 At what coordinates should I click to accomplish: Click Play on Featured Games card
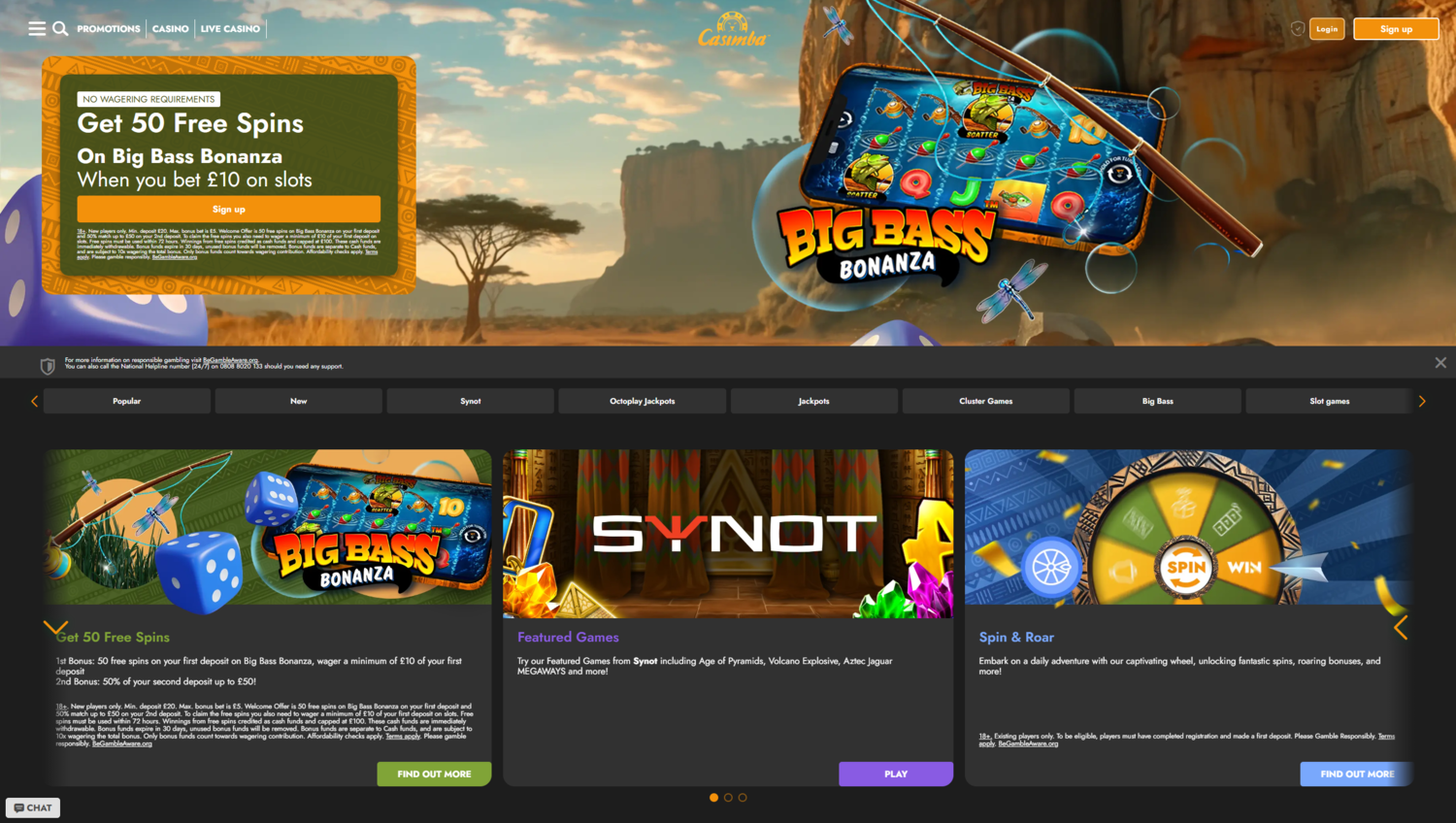click(895, 774)
